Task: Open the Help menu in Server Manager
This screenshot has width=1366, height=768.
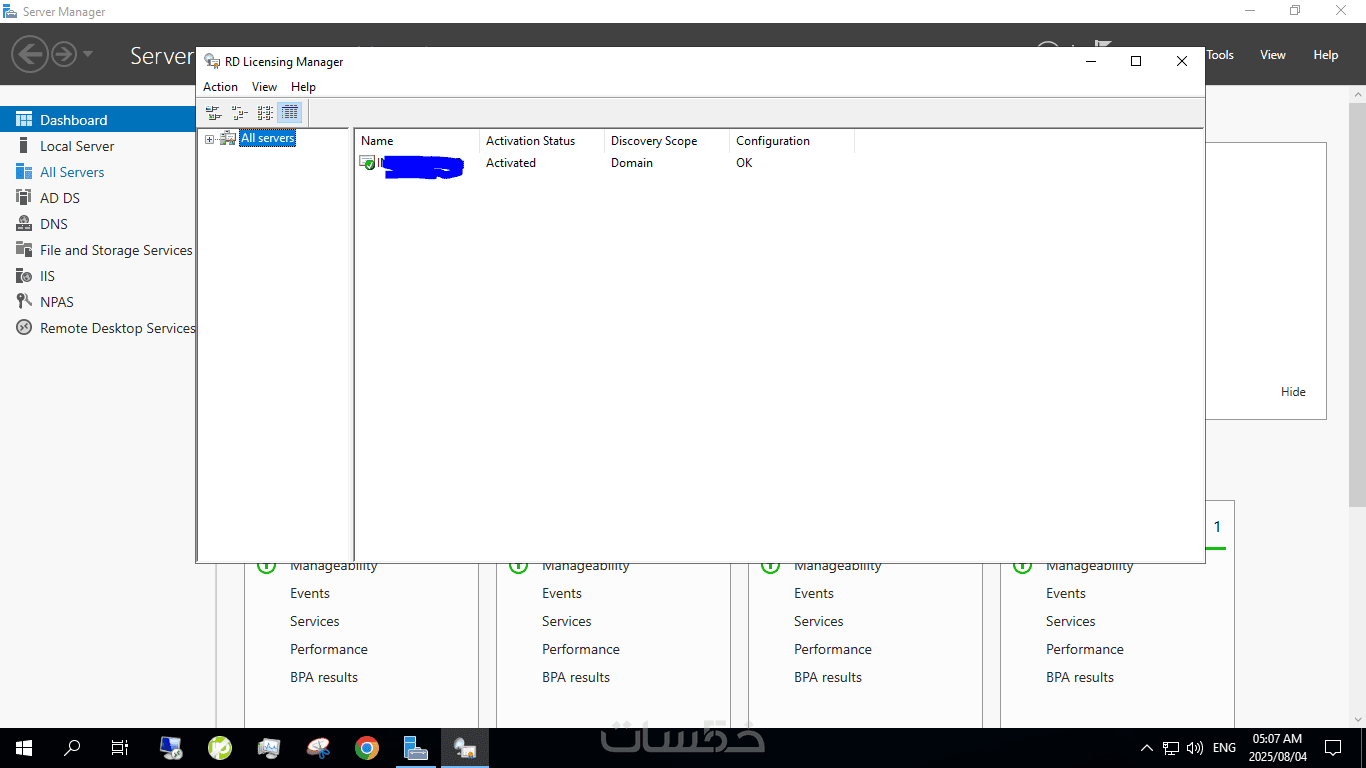Action: (x=1326, y=55)
